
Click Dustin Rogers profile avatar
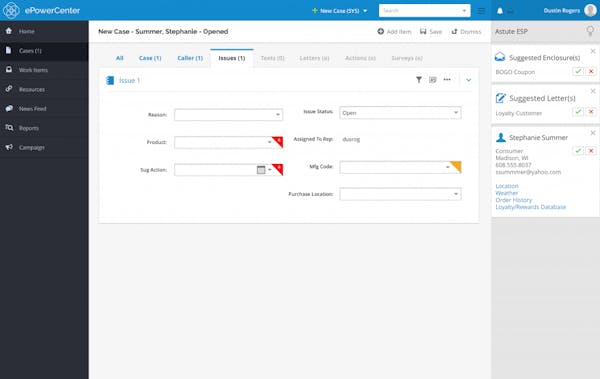pyautogui.click(x=590, y=10)
